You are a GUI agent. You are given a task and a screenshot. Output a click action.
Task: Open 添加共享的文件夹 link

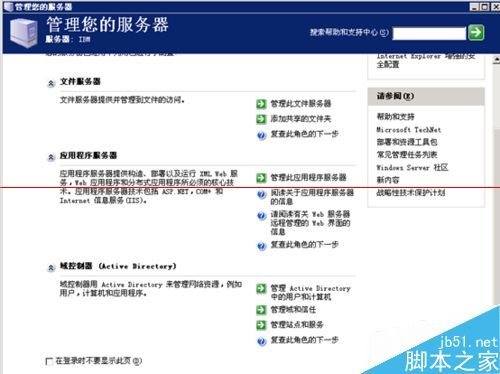pyautogui.click(x=301, y=119)
